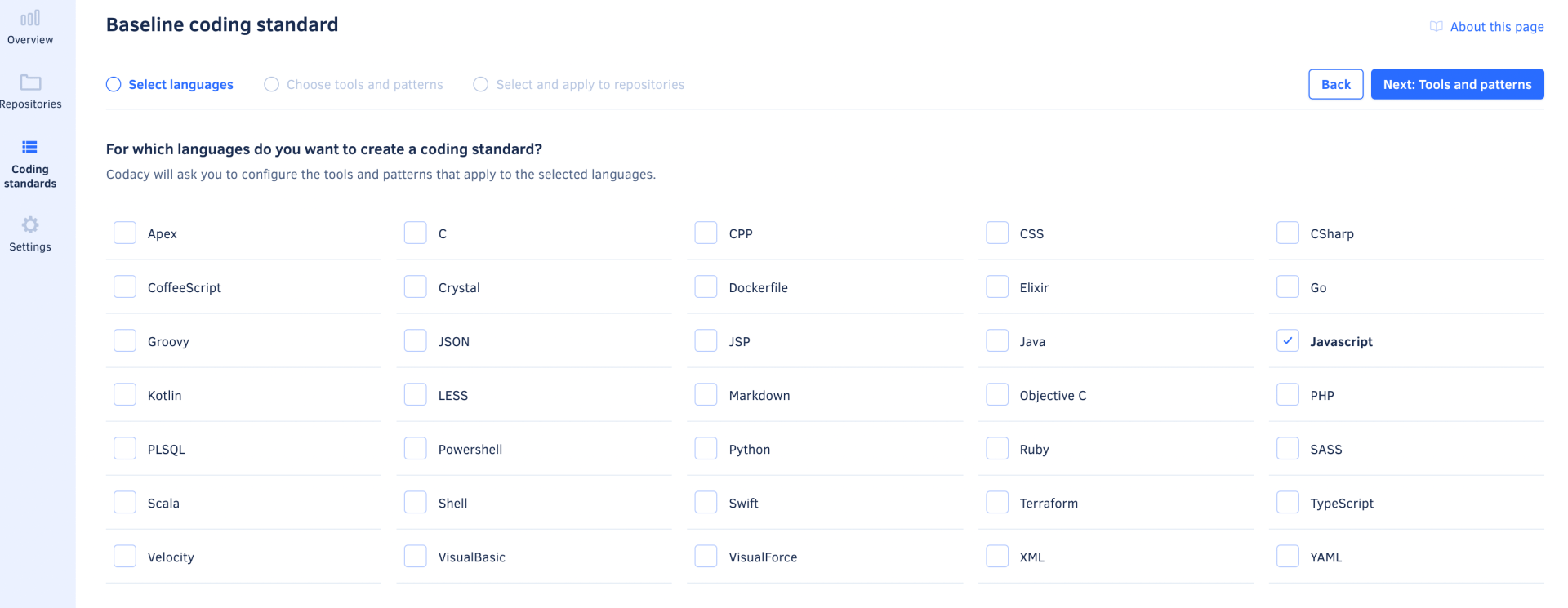Click the Repositories folder icon
1568x608 pixels.
[30, 82]
